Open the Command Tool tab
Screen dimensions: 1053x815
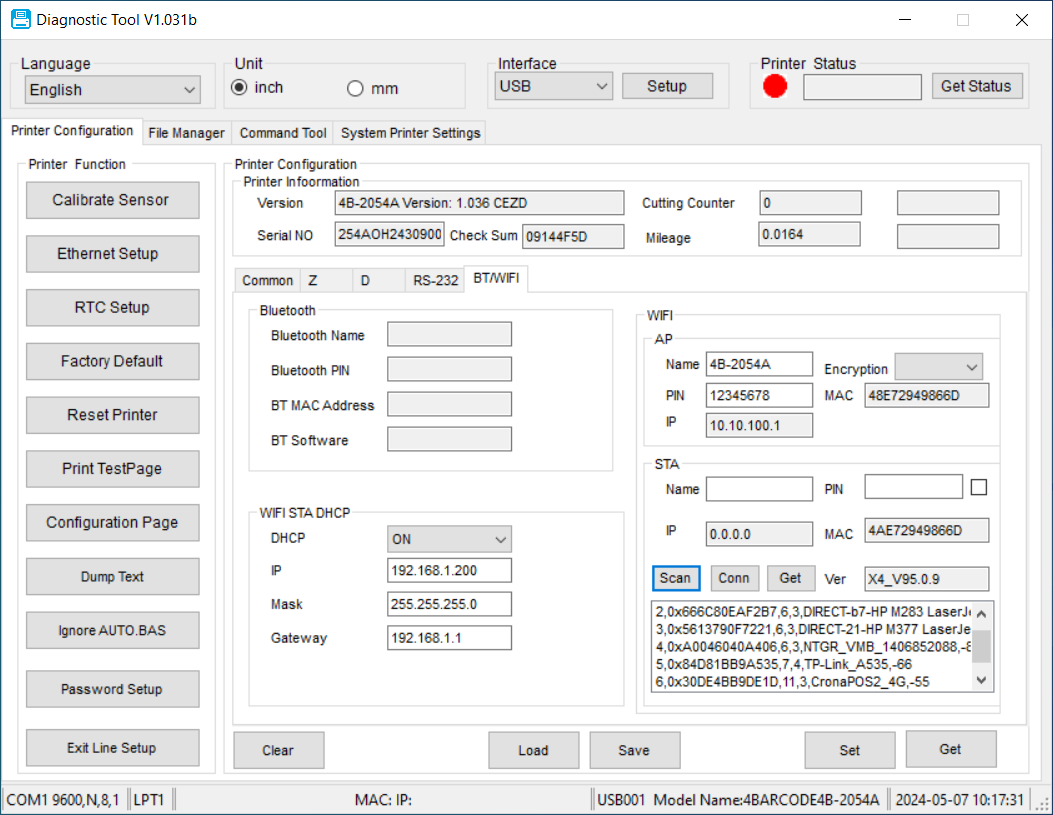tap(283, 133)
